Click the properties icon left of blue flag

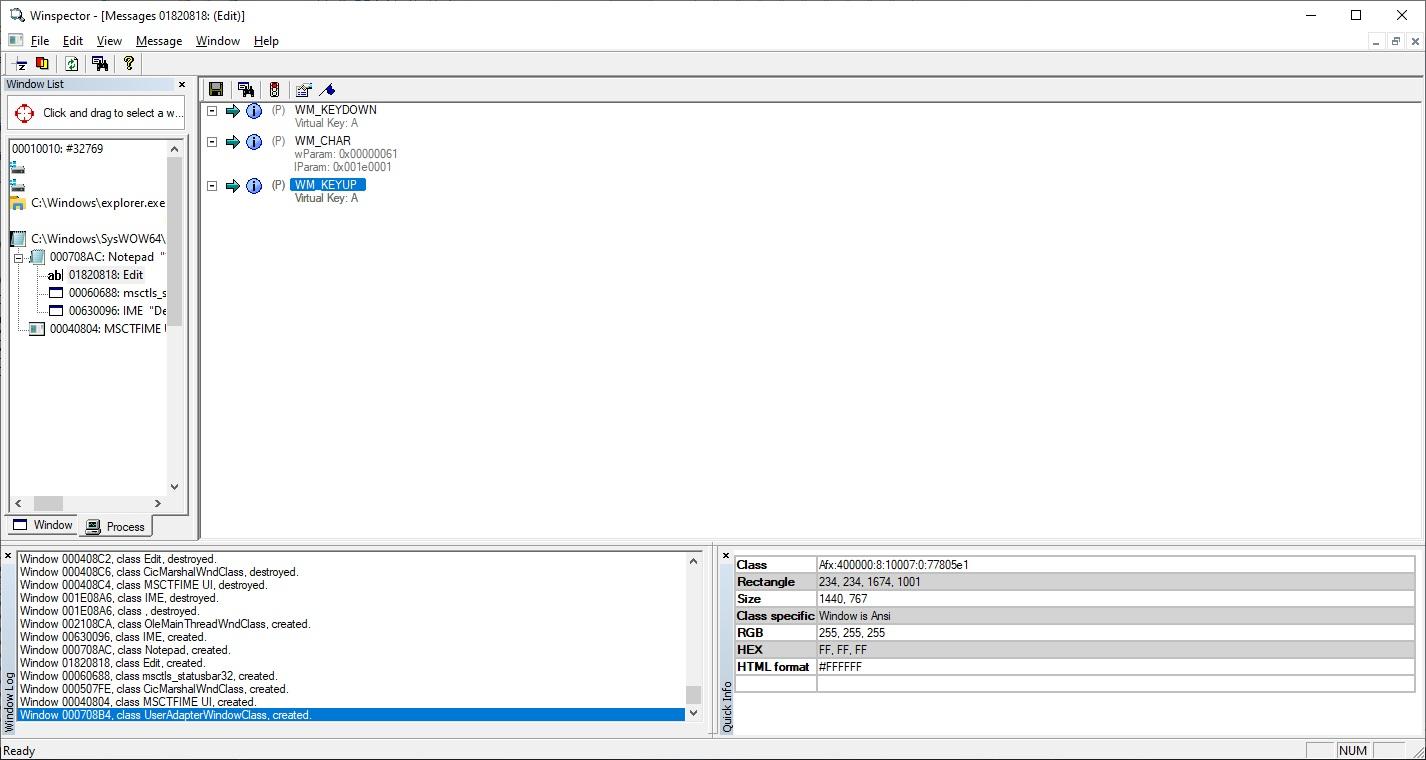(x=304, y=90)
